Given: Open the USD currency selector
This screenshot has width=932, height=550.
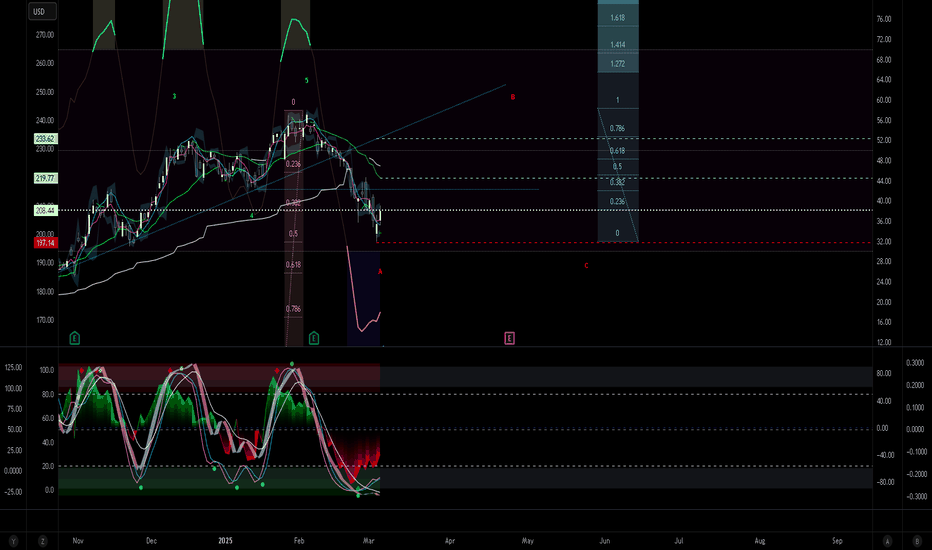Looking at the screenshot, I should click(42, 11).
